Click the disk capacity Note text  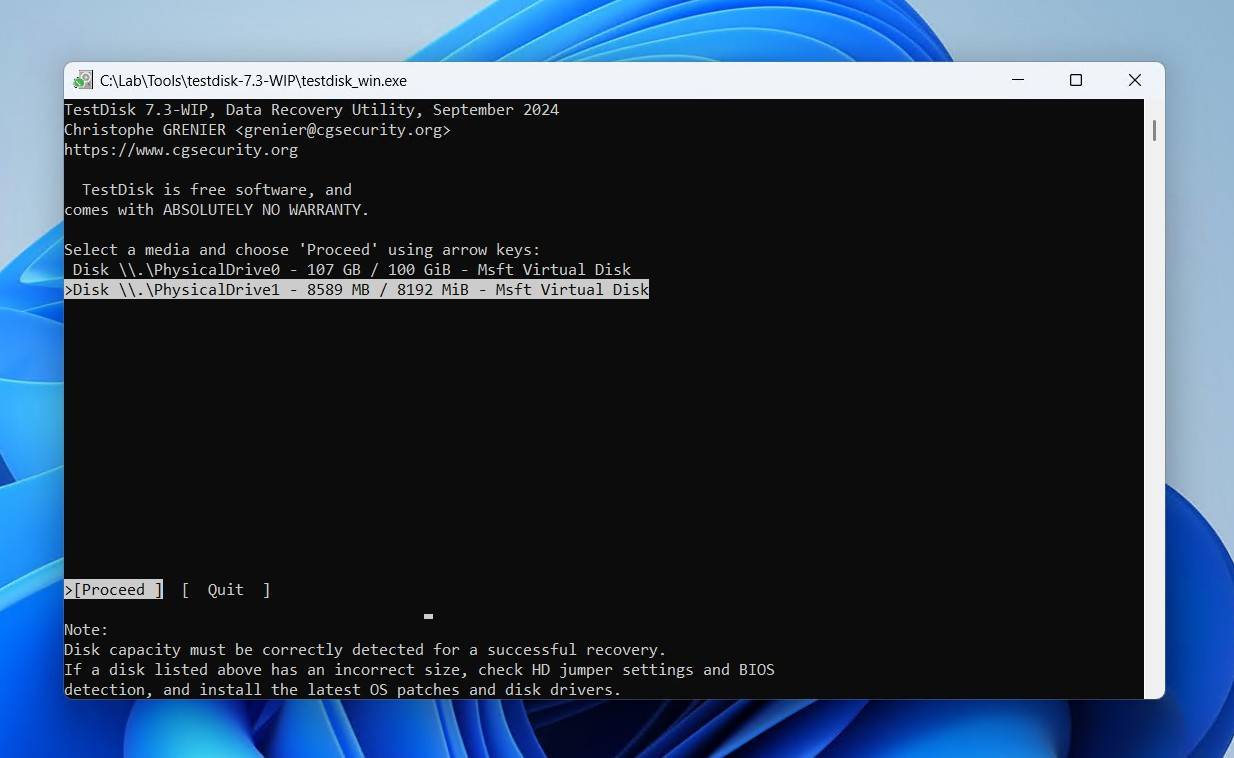tap(364, 649)
